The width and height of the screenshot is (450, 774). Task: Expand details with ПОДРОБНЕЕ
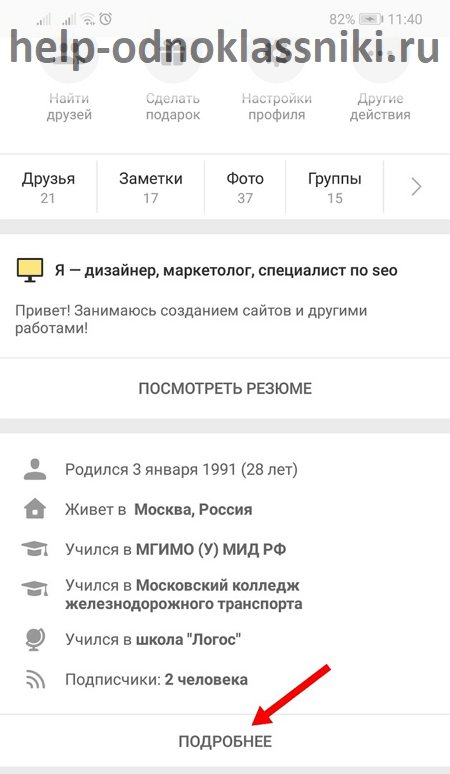[x=225, y=741]
